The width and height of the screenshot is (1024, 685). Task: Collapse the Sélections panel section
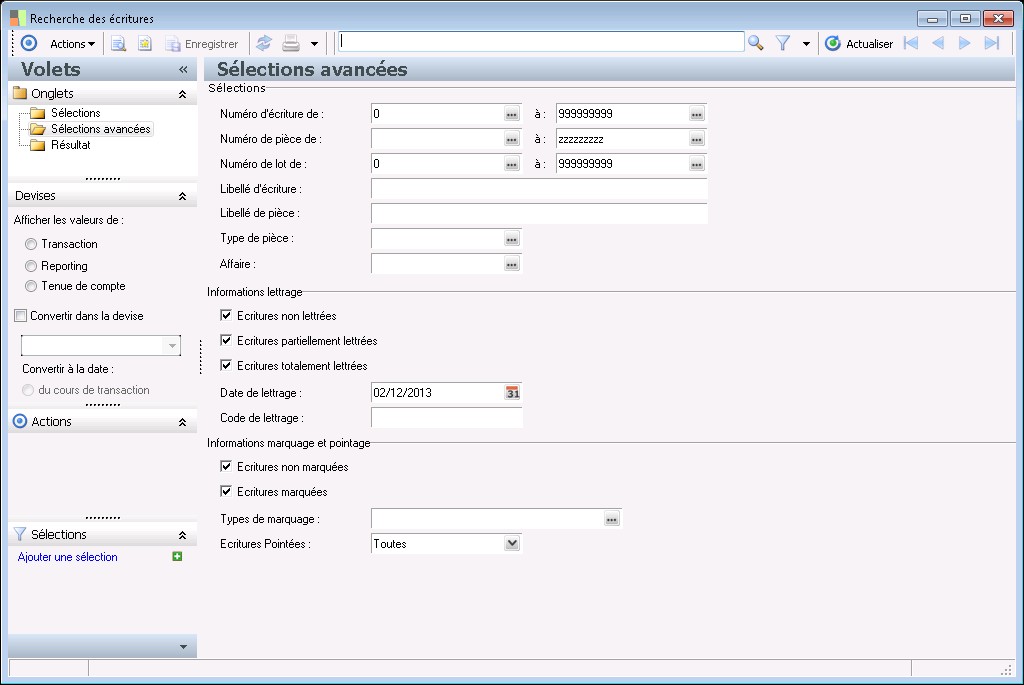pyautogui.click(x=182, y=535)
